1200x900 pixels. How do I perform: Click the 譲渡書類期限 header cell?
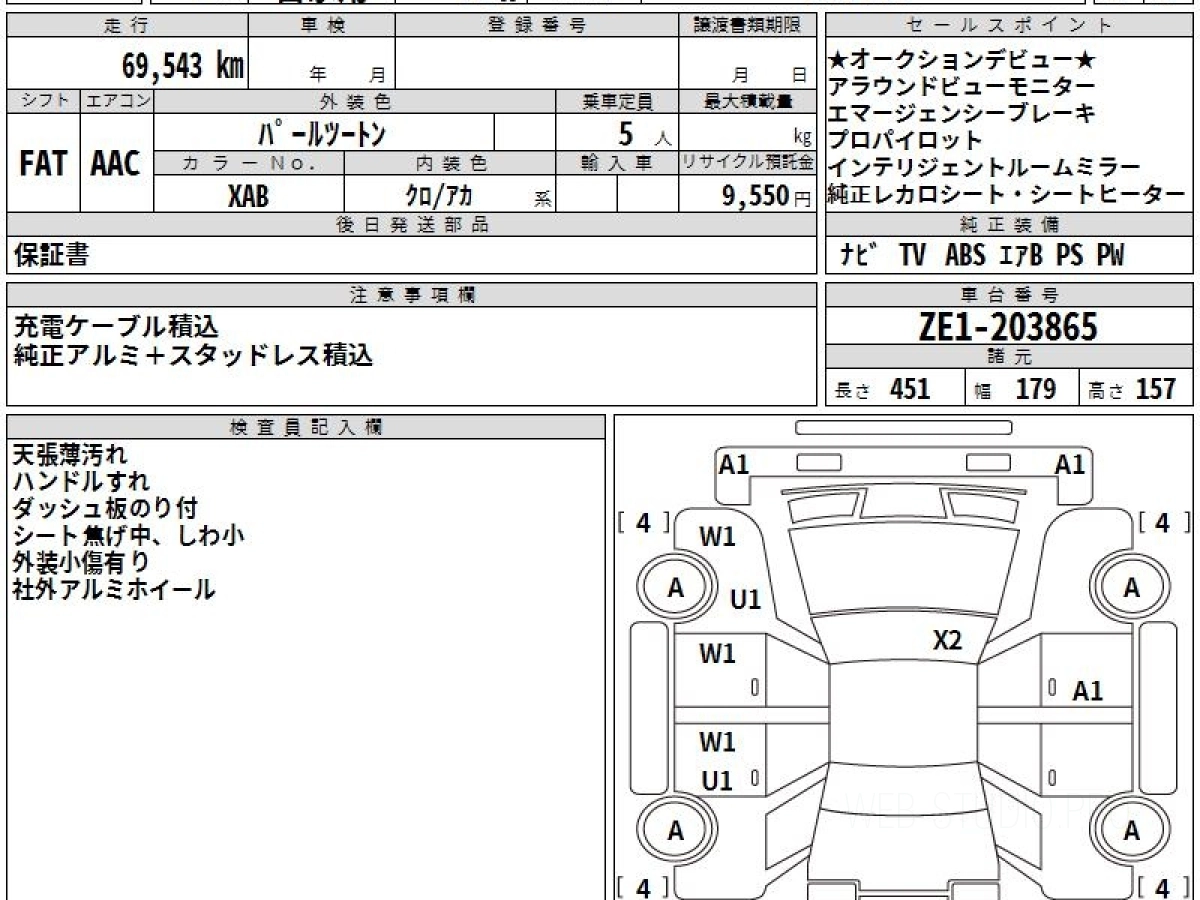(x=747, y=26)
